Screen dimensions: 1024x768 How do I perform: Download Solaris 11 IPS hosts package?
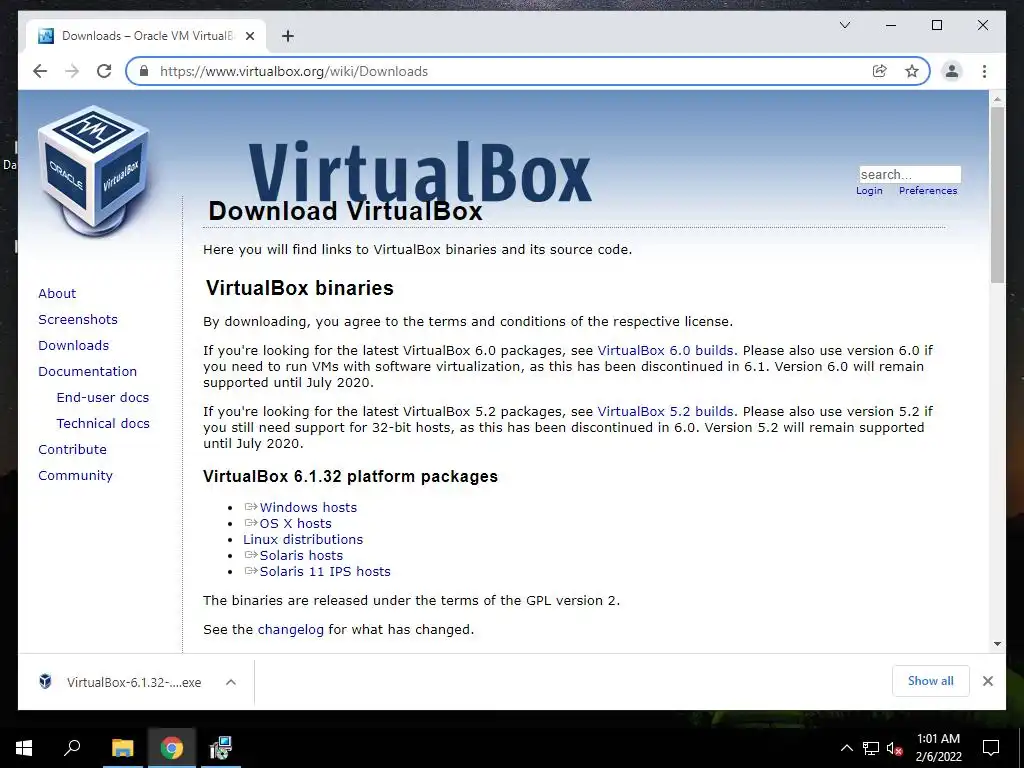325,571
